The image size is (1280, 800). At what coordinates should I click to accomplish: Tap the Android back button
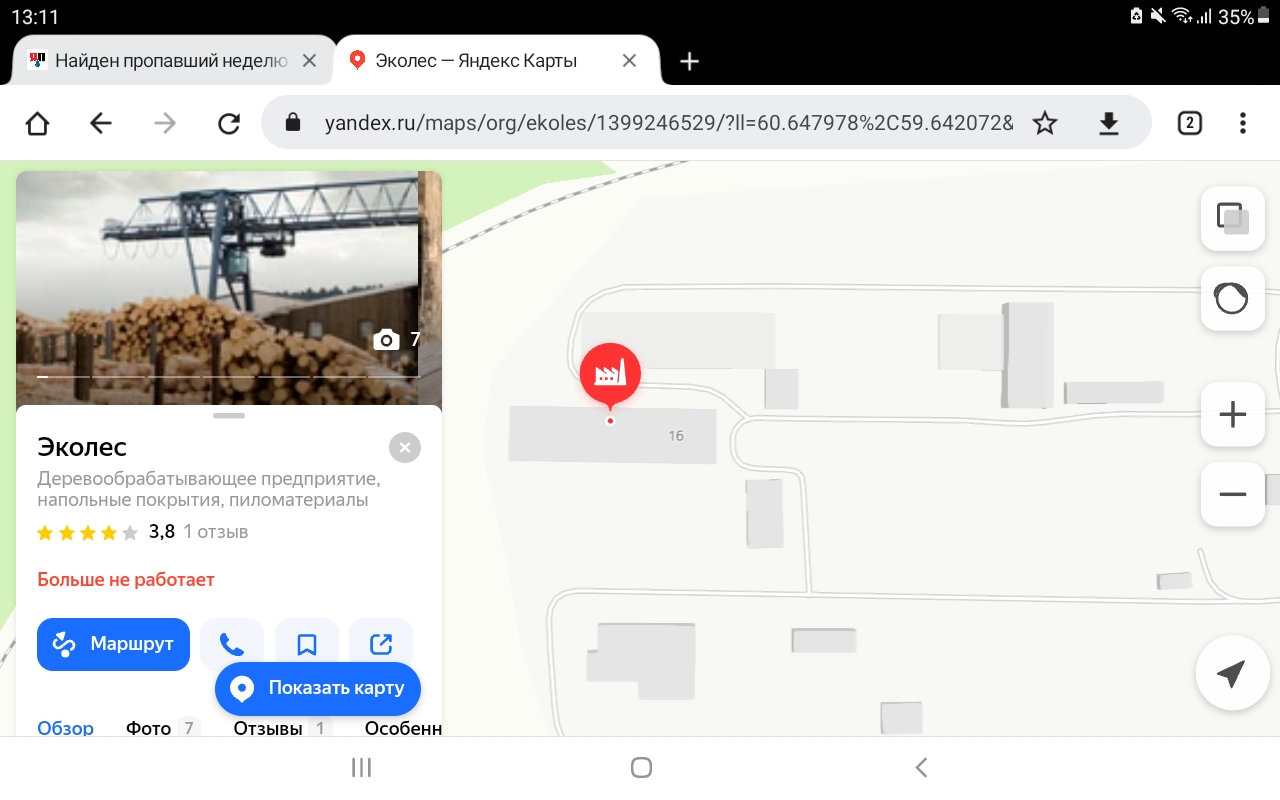pyautogui.click(x=921, y=767)
